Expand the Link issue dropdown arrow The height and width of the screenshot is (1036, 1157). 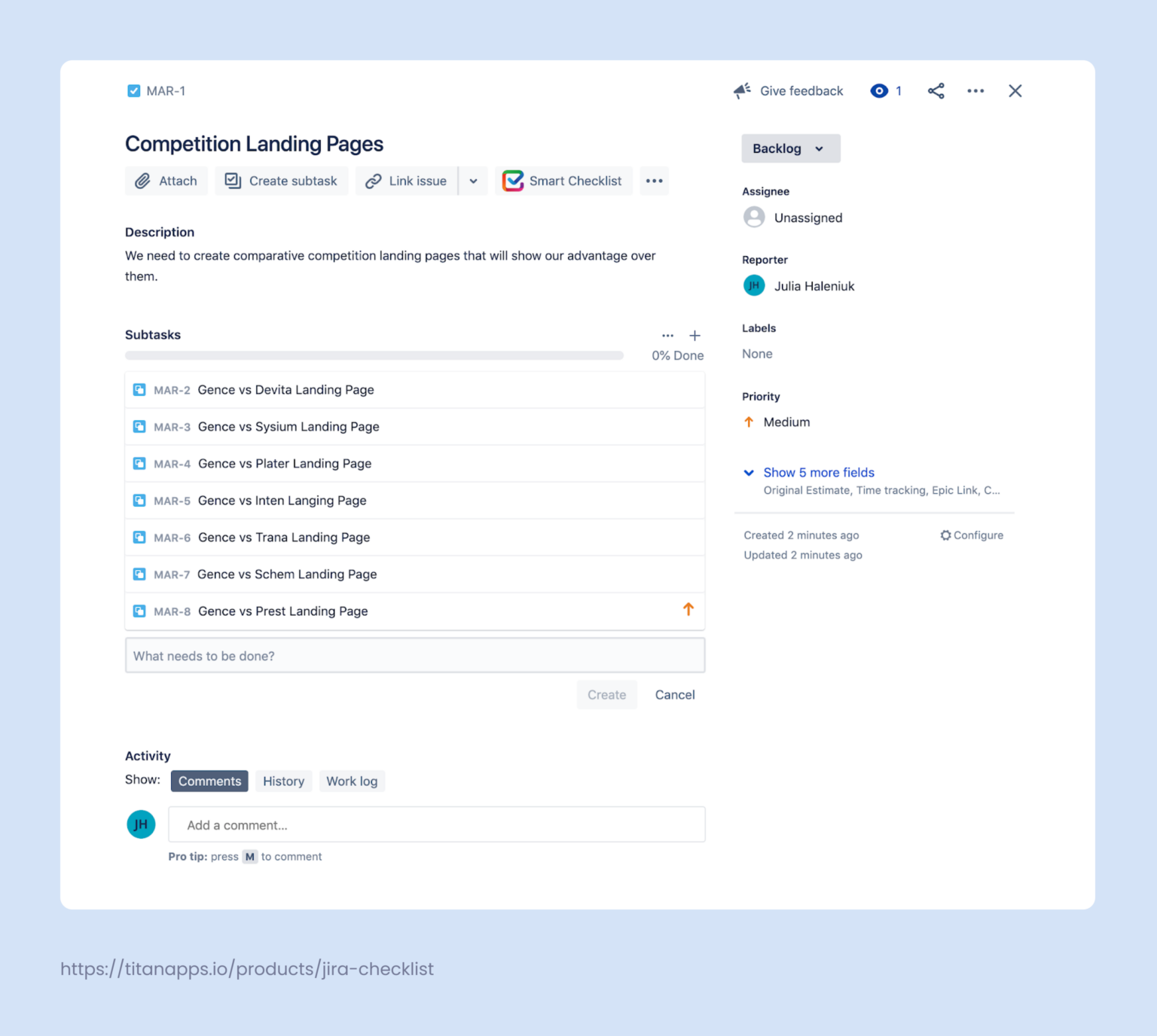pos(473,181)
